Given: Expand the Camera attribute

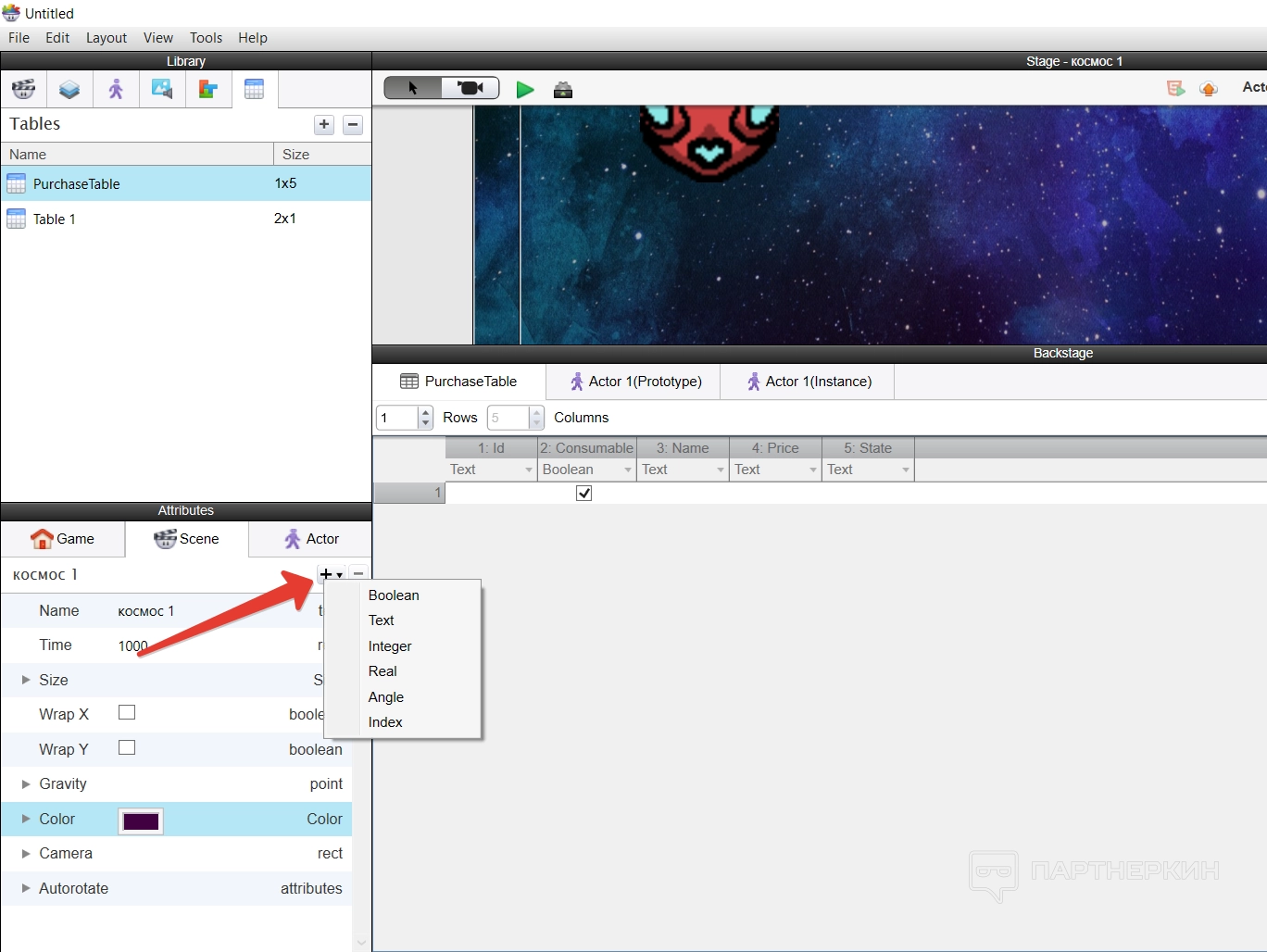Looking at the screenshot, I should (x=26, y=854).
